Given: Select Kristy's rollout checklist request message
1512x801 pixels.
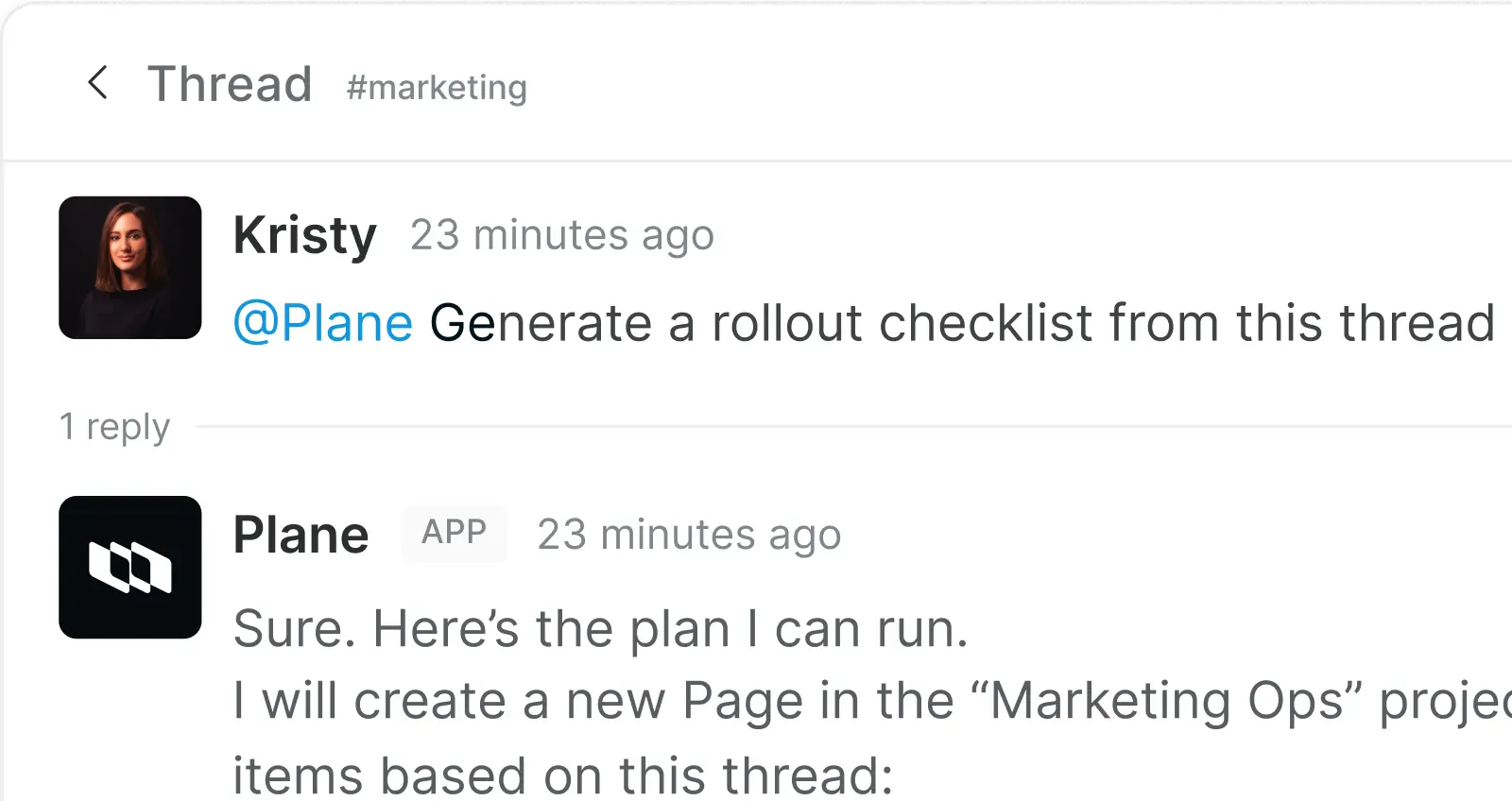Looking at the screenshot, I should pos(850,322).
